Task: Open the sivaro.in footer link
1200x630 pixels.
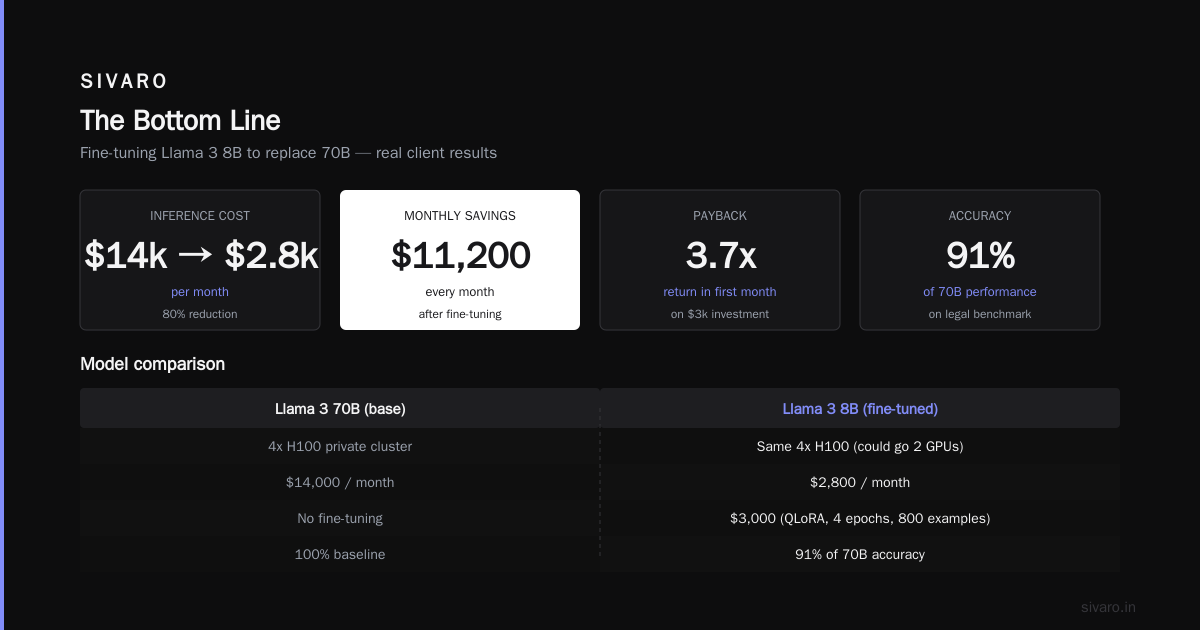Action: pos(1109,607)
